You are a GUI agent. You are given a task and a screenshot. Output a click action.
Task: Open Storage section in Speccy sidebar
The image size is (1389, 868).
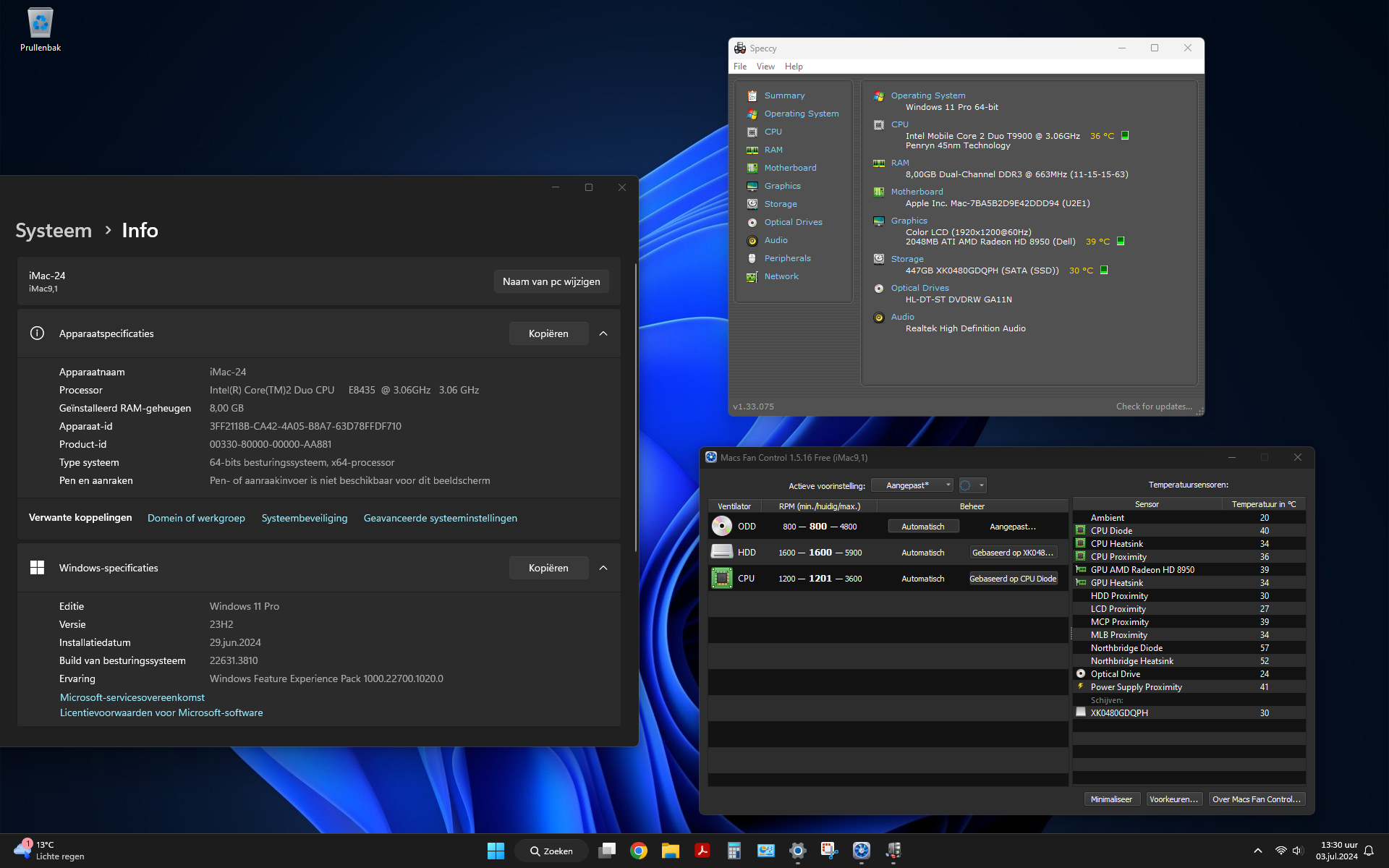click(x=781, y=204)
